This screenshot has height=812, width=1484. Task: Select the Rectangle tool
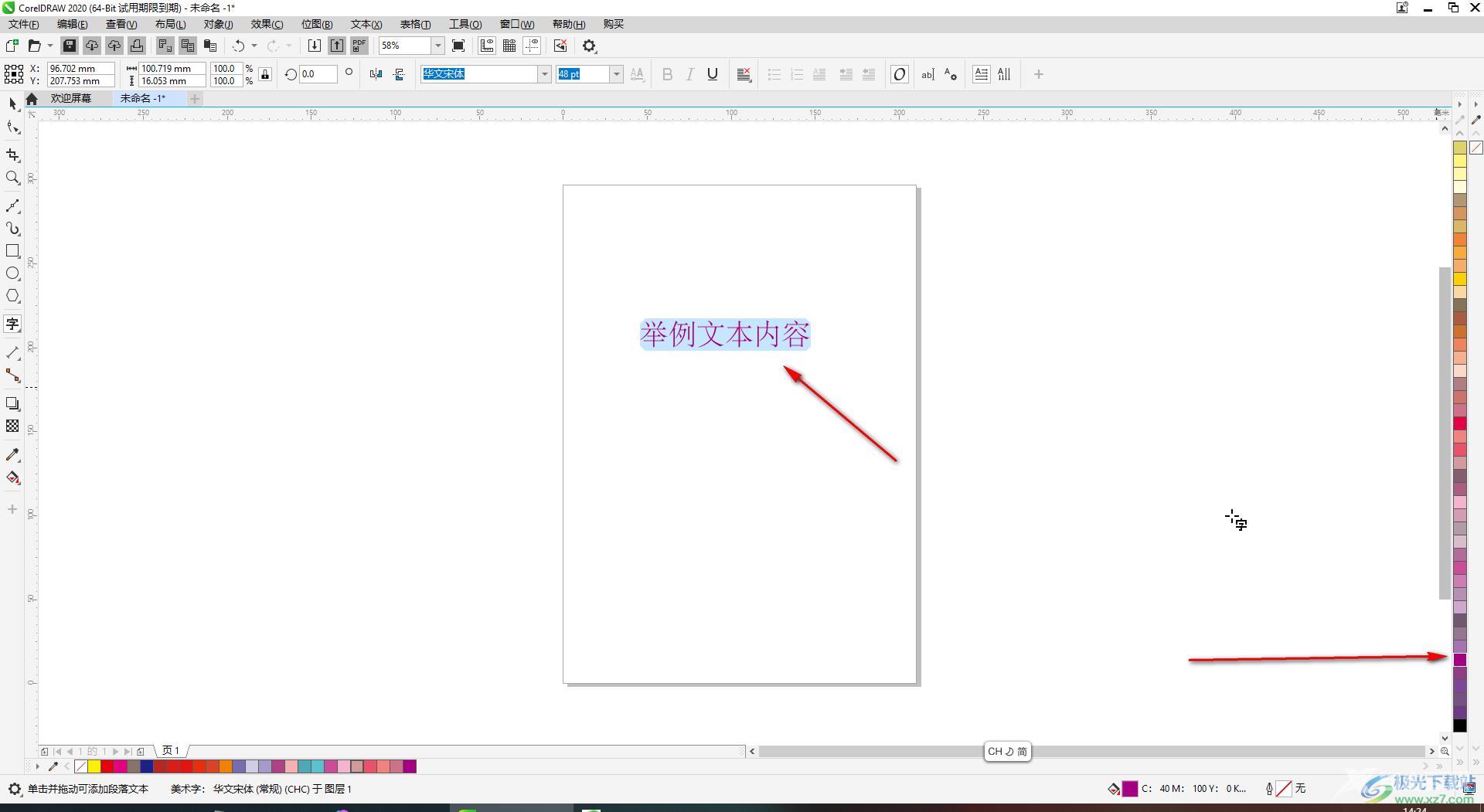click(12, 251)
